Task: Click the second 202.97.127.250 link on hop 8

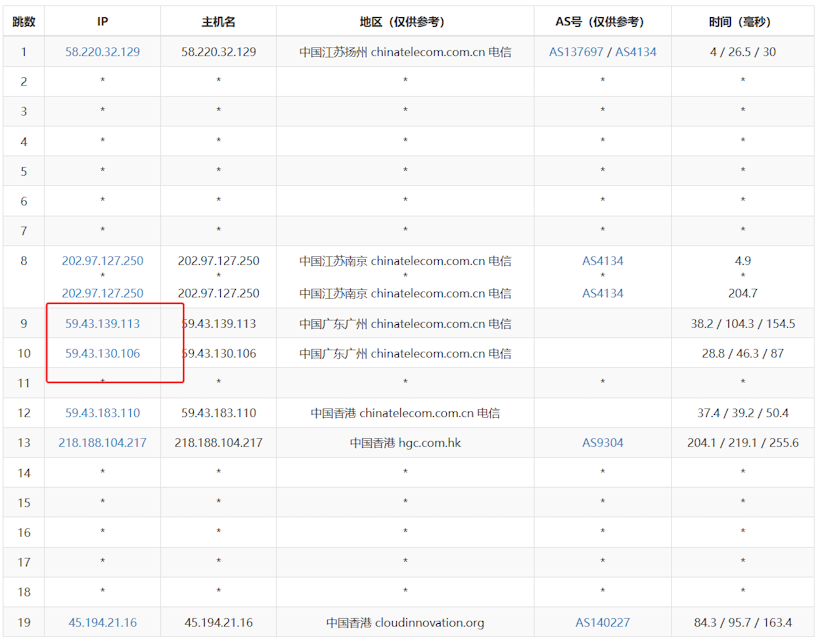Action: 101,293
